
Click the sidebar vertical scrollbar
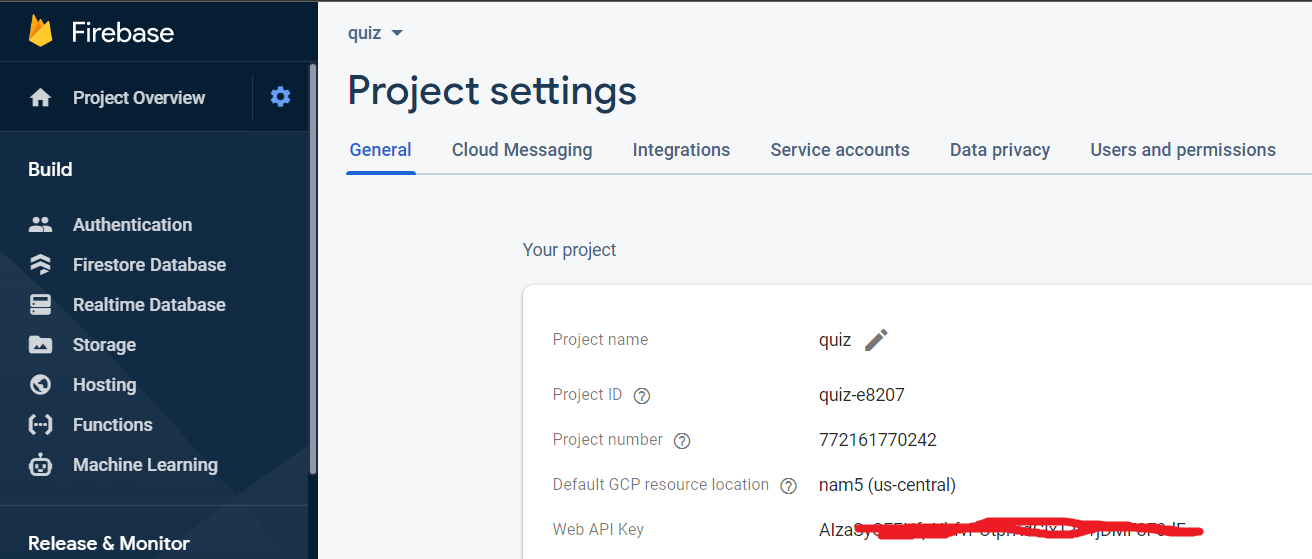(312, 268)
